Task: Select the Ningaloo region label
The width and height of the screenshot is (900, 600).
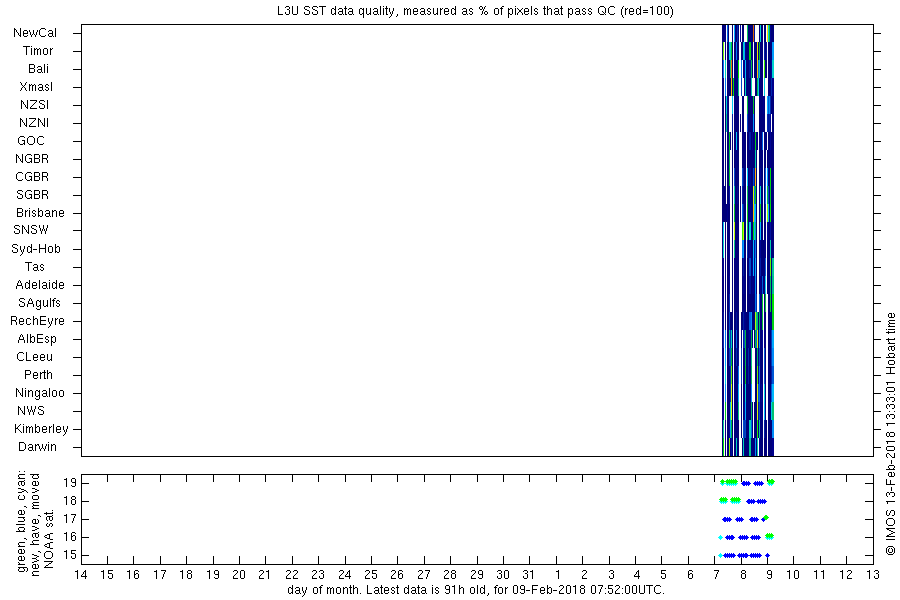Action: (40, 393)
